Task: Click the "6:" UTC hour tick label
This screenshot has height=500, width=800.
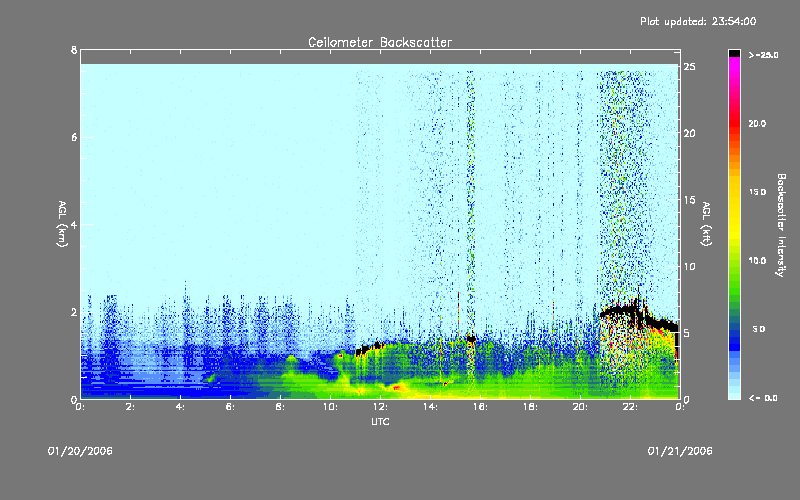Action: (x=230, y=407)
